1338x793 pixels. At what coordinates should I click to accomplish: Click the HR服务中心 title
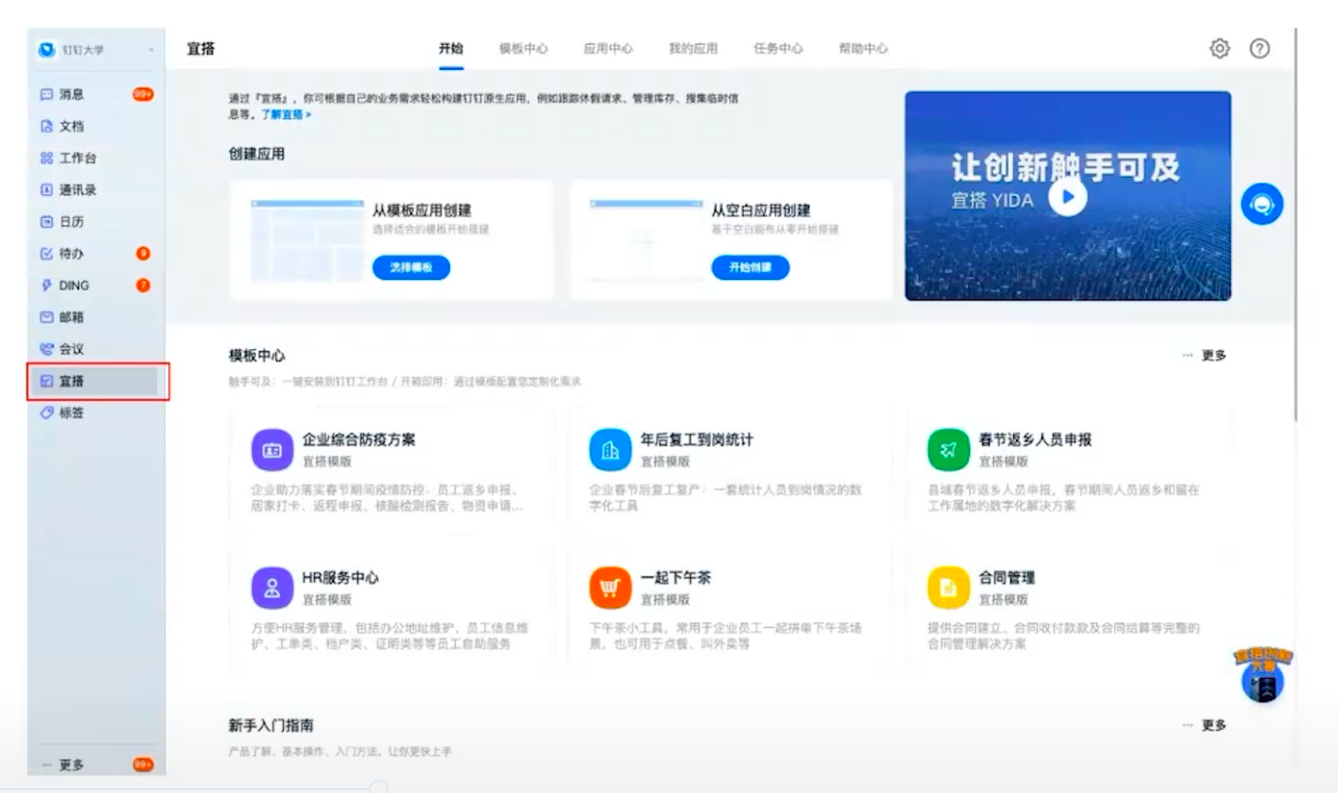[340, 578]
